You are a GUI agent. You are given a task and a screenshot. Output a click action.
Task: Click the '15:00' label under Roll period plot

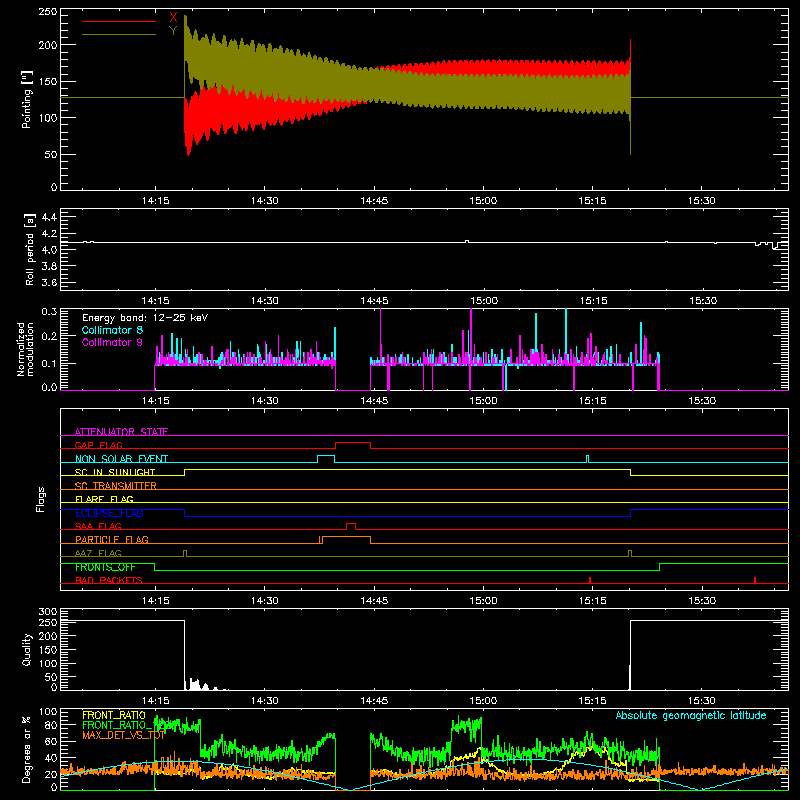click(483, 301)
